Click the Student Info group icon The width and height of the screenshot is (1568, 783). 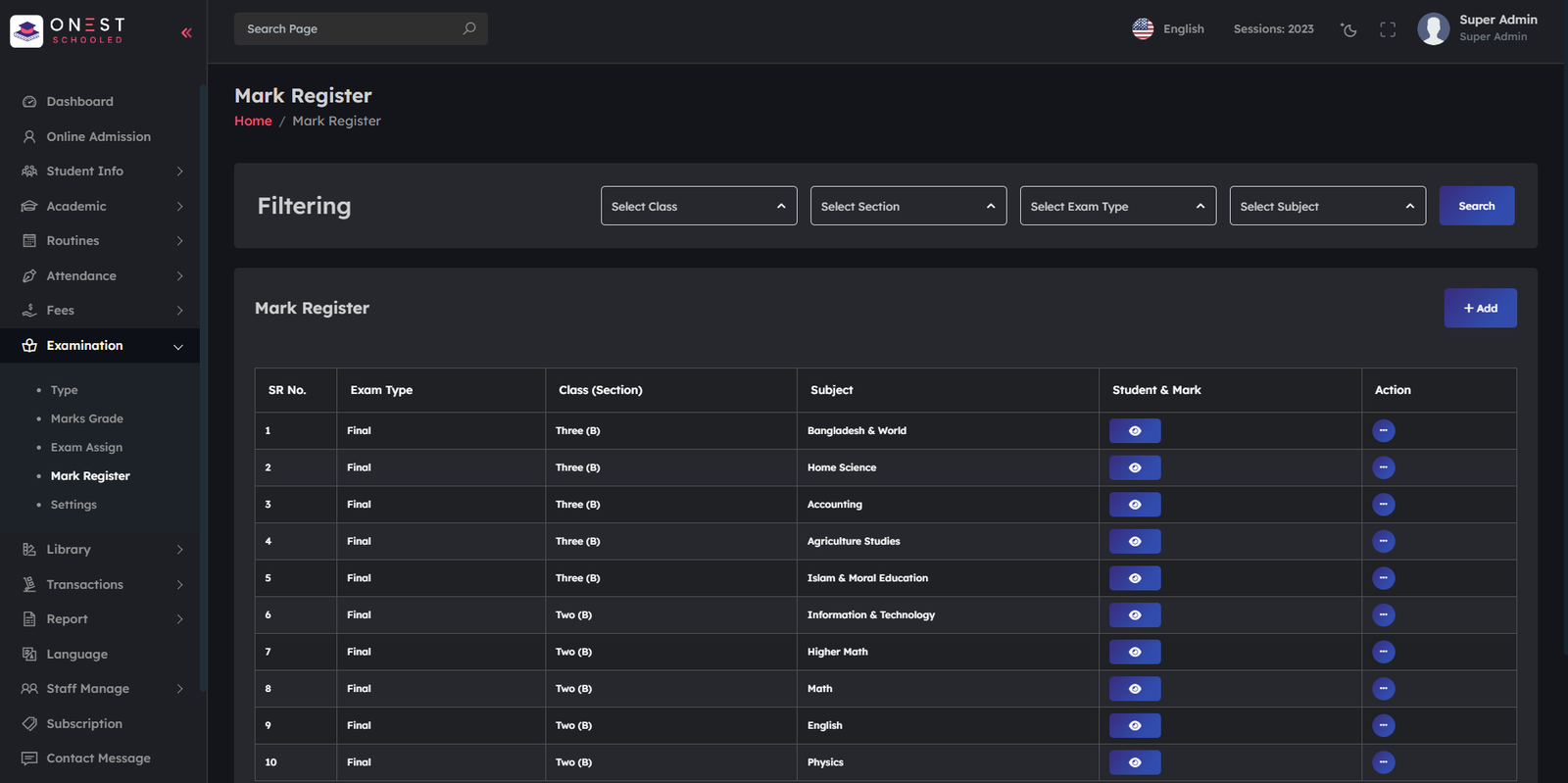(29, 171)
